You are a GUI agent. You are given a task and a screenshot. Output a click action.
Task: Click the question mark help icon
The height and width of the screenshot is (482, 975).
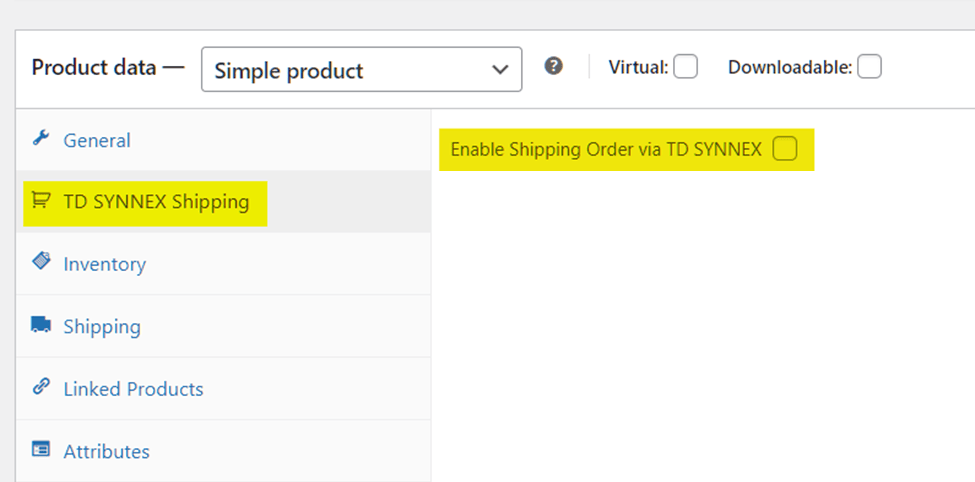553,66
